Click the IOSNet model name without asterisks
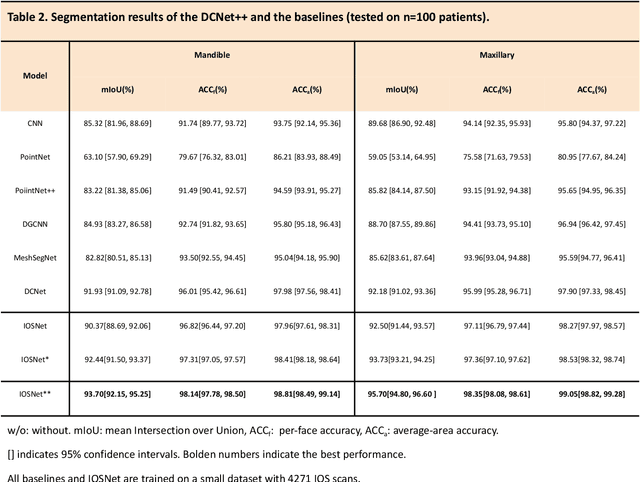640x482 pixels. click(34, 326)
